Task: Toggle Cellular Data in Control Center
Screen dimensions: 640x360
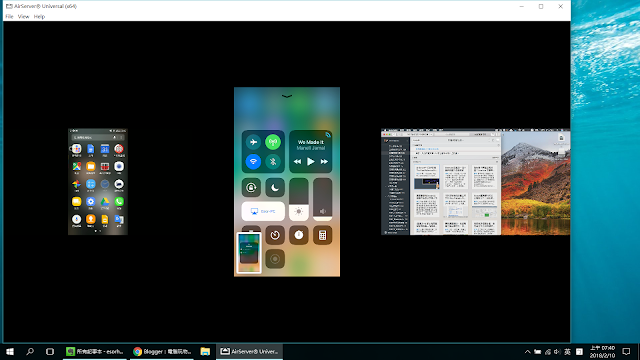Action: coord(273,142)
